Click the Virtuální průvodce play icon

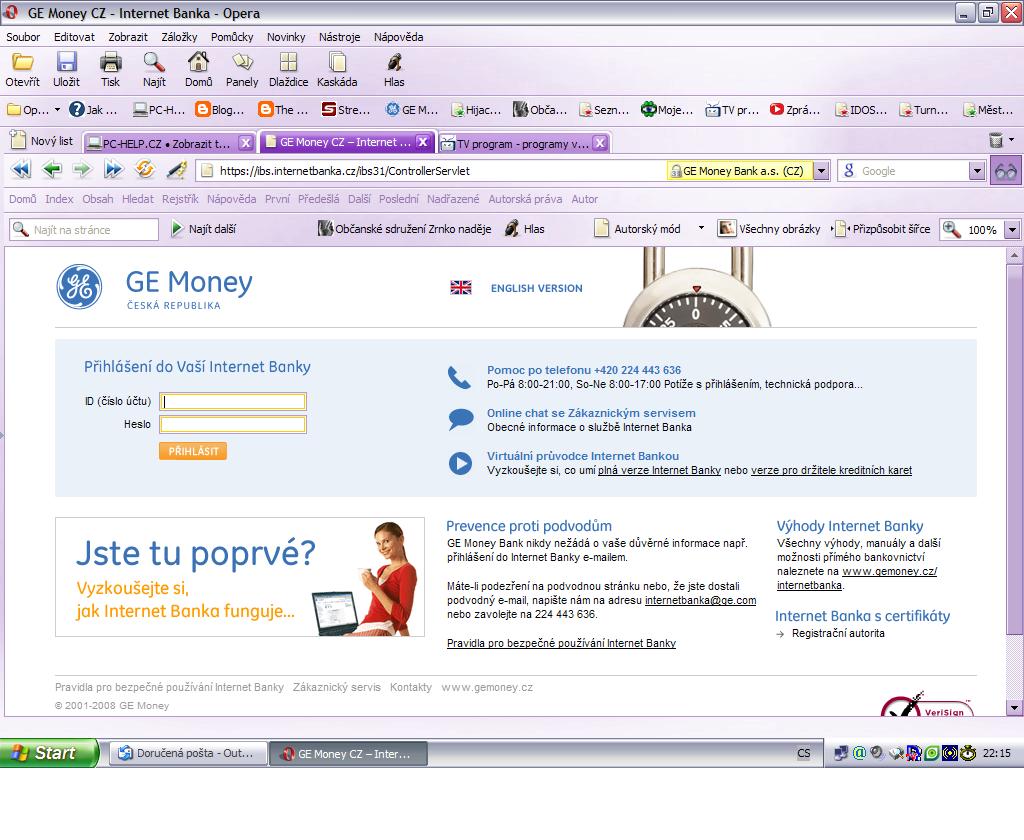click(x=460, y=463)
